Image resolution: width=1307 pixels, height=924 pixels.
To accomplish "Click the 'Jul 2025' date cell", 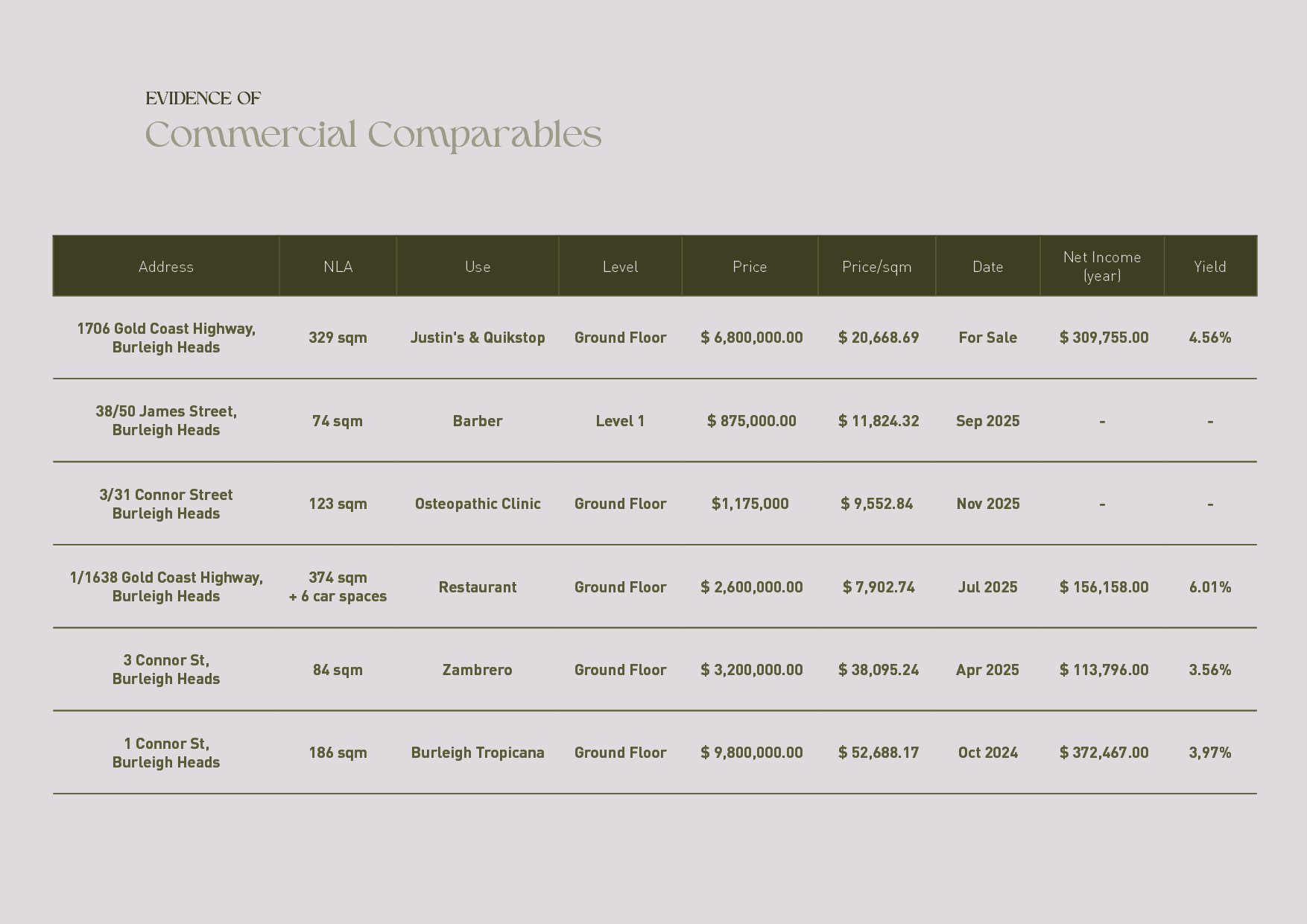I will point(987,587).
